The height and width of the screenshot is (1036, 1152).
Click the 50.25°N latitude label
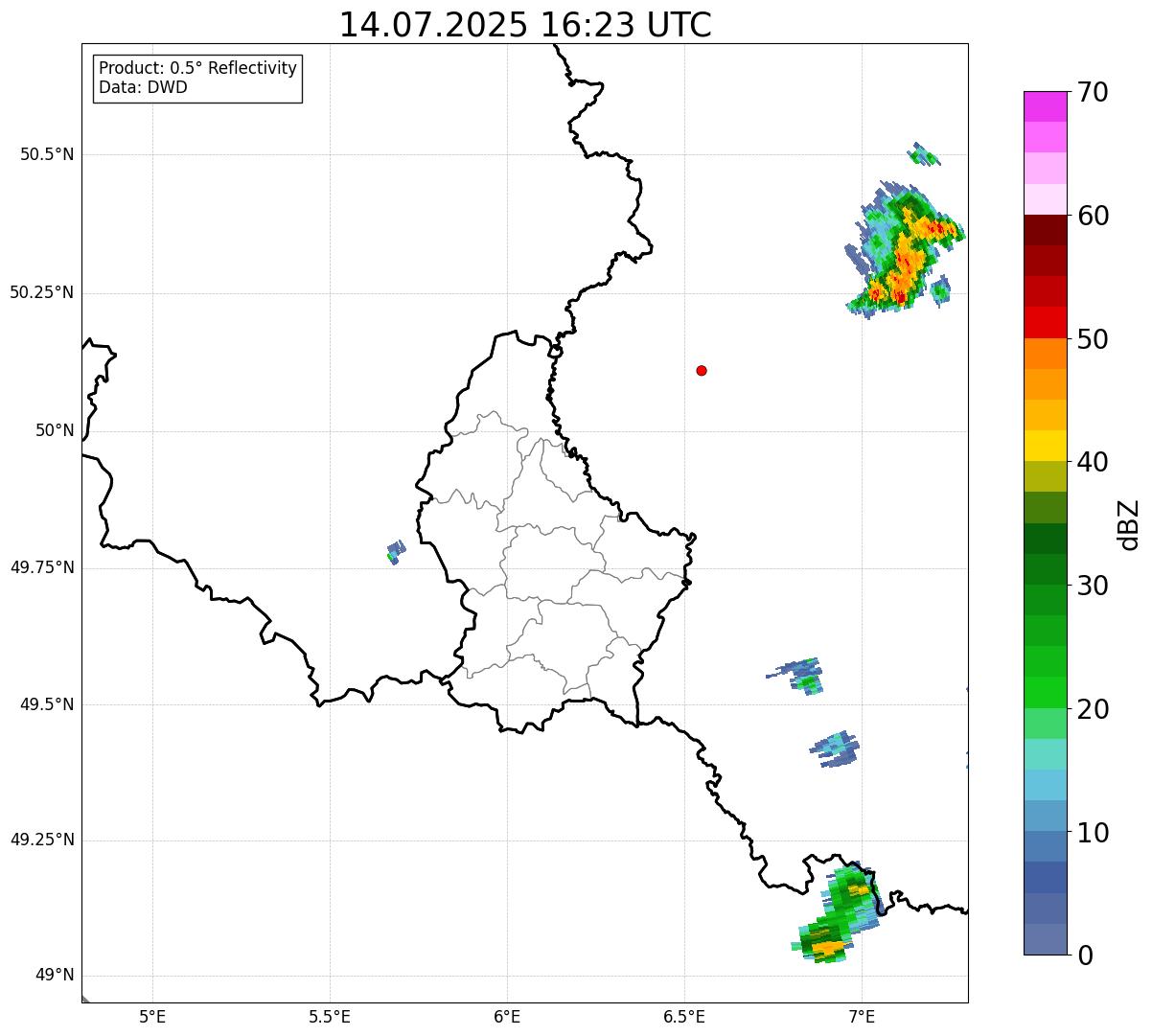(42, 292)
